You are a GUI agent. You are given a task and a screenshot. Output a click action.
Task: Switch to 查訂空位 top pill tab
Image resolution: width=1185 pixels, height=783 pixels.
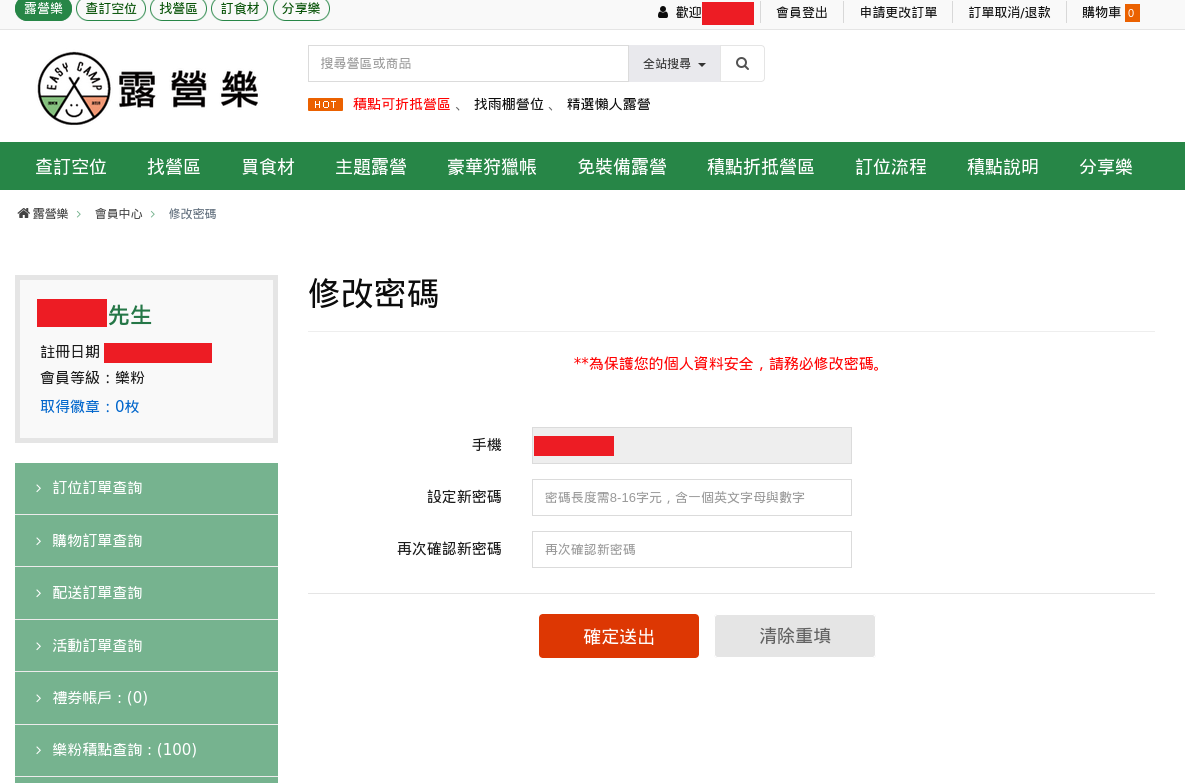point(111,9)
